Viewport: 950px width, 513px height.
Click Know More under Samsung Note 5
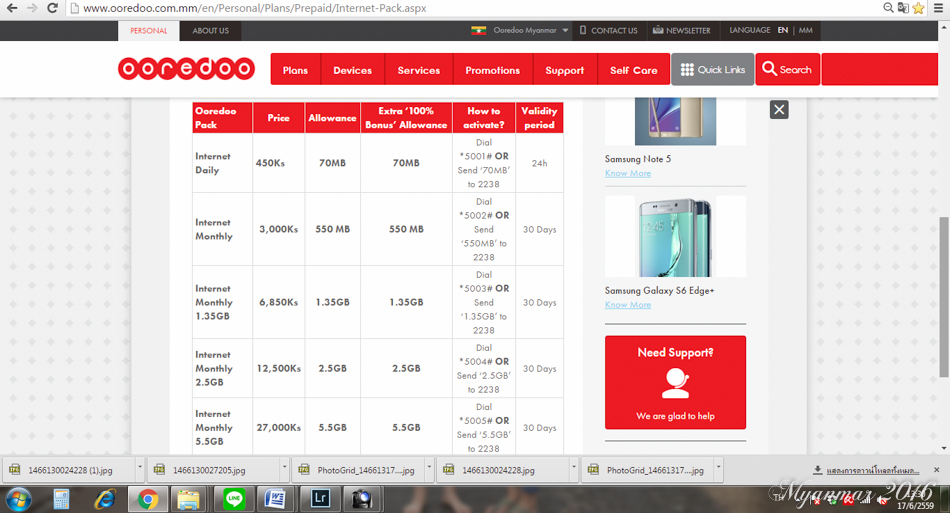pyautogui.click(x=628, y=173)
